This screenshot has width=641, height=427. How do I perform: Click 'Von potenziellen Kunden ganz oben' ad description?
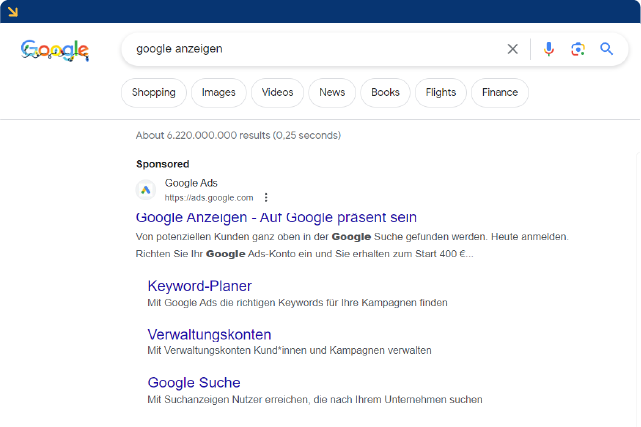tap(352, 237)
